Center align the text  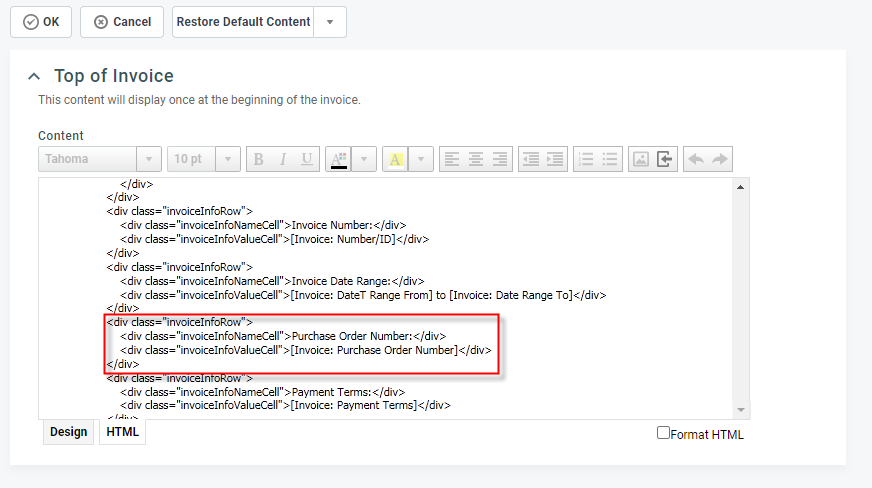point(476,159)
